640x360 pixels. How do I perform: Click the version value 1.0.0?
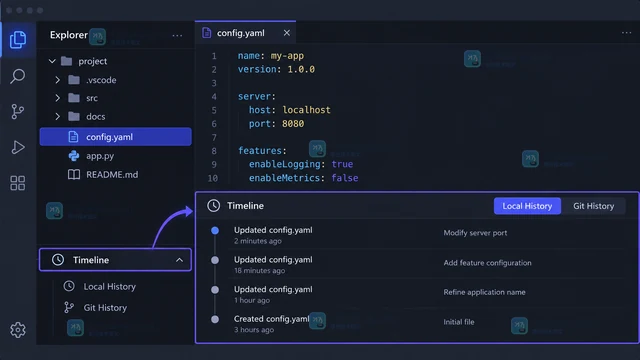301,69
